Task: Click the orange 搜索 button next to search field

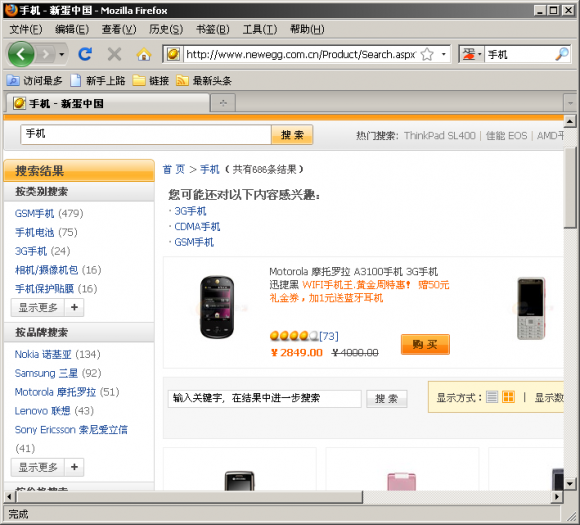Action: point(292,135)
